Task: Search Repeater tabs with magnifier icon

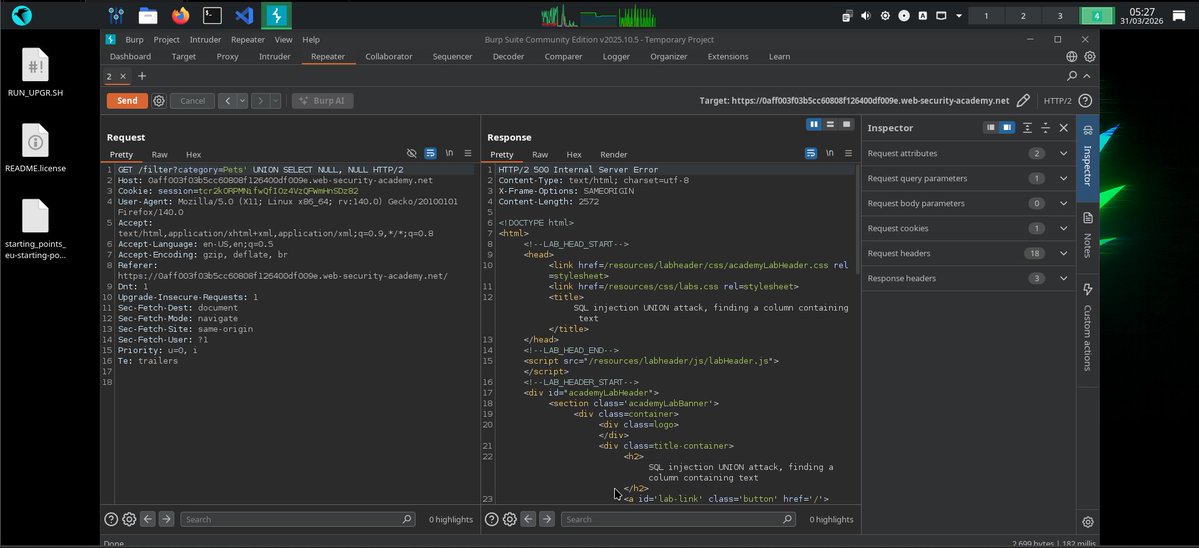Action: pos(1072,76)
